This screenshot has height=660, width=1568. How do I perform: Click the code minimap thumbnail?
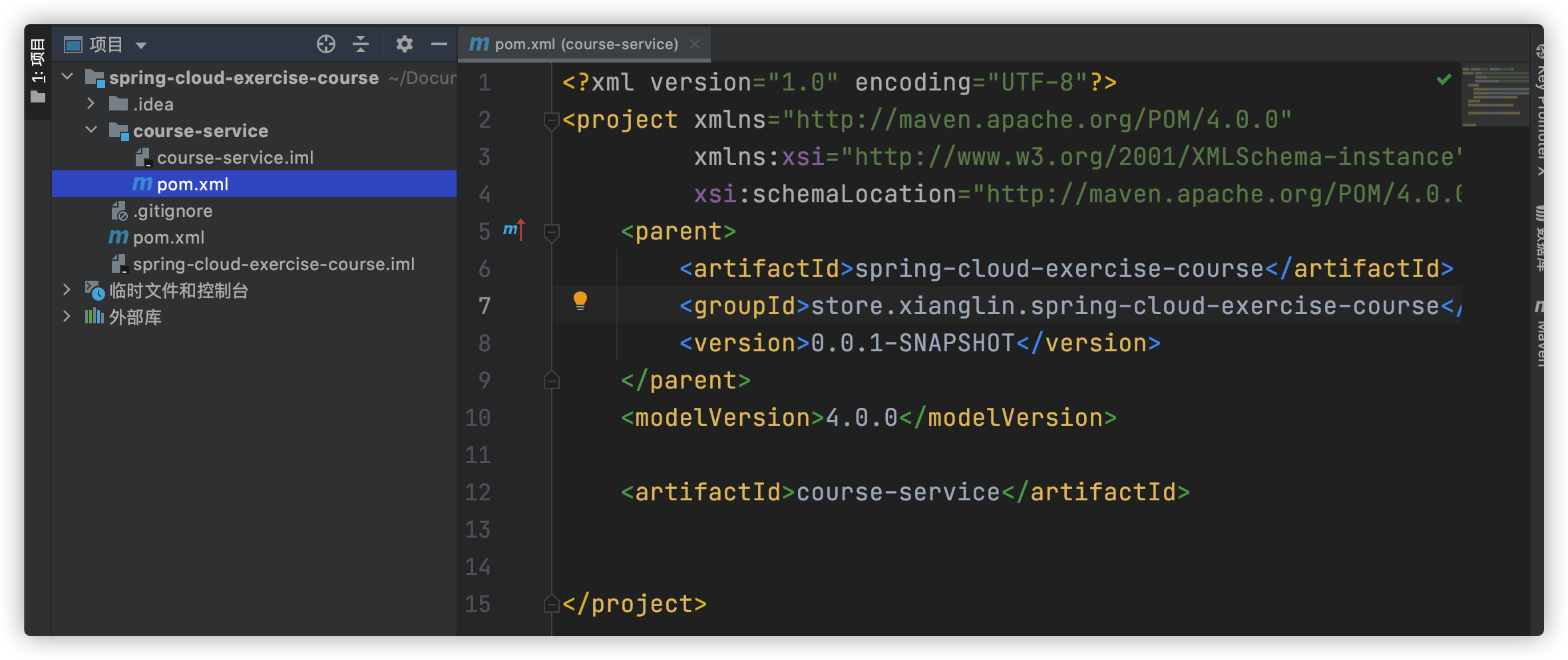(x=1495, y=96)
